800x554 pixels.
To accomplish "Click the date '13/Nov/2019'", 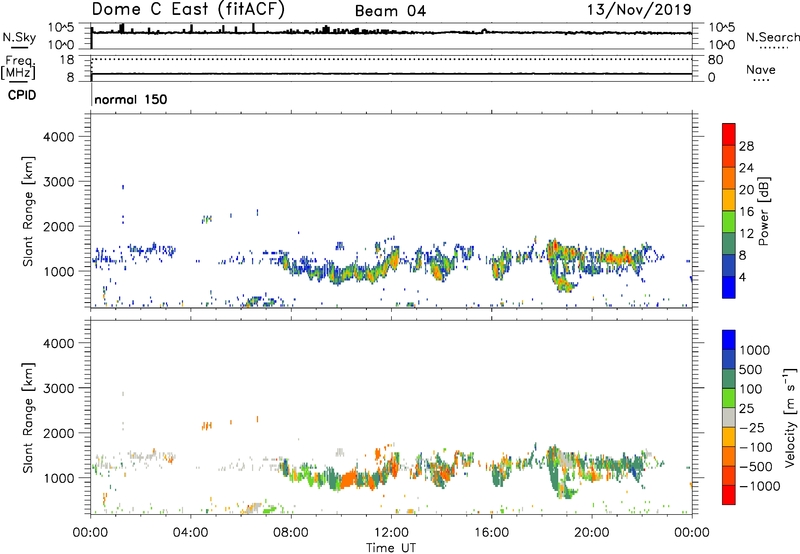I will (639, 9).
